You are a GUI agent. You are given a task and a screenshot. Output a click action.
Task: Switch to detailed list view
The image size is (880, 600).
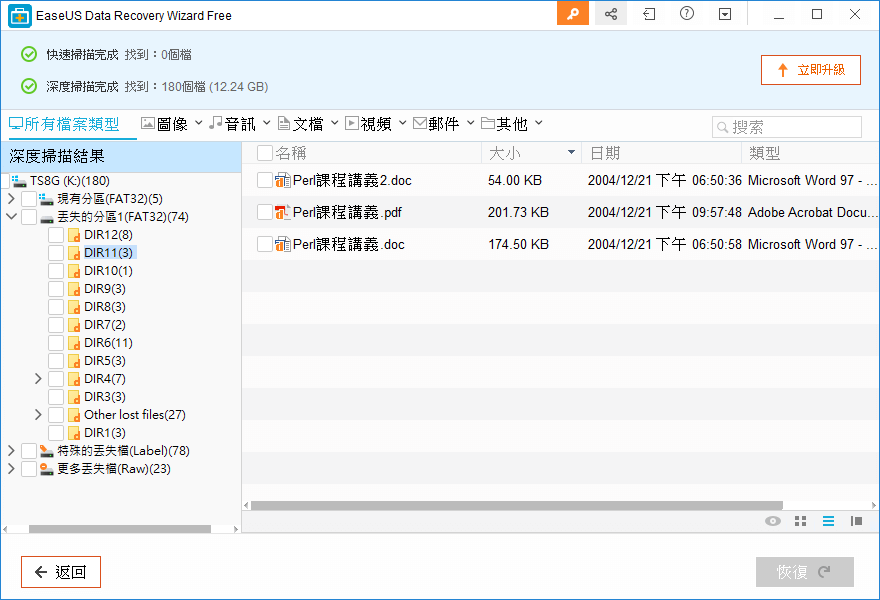click(x=828, y=521)
